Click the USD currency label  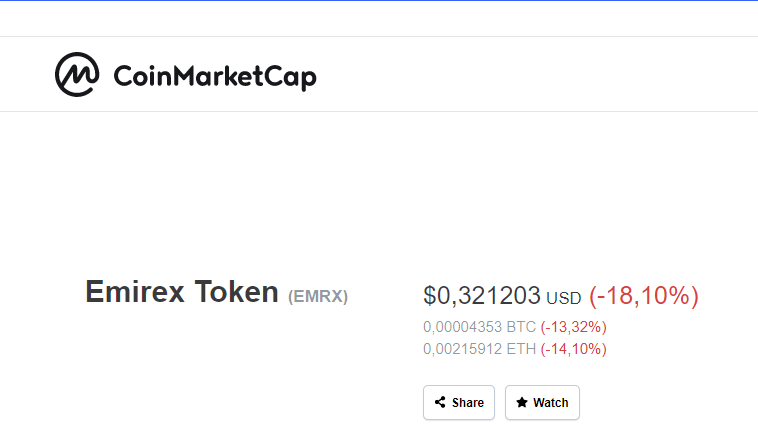(563, 298)
